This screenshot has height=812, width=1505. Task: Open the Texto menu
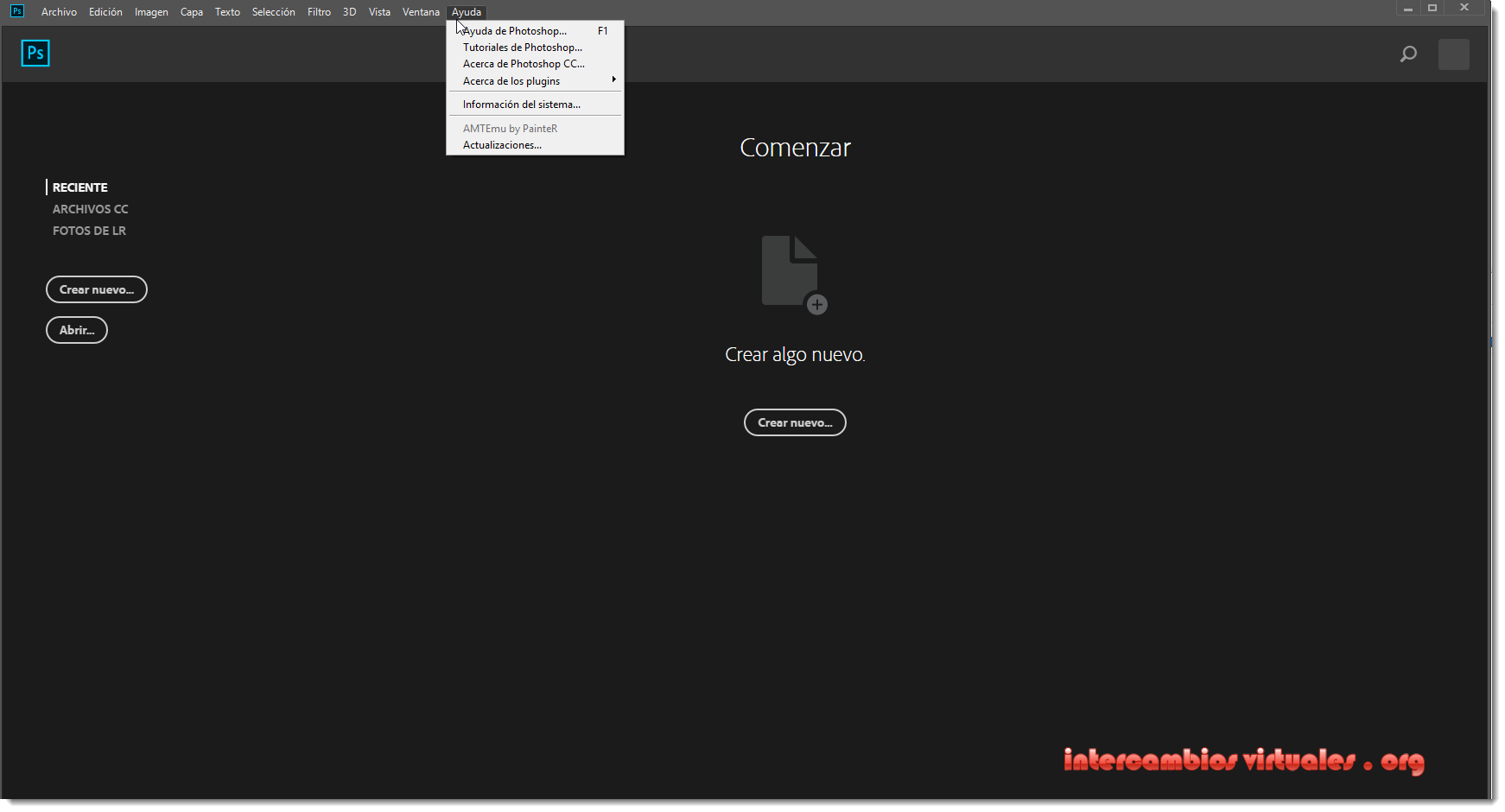click(227, 12)
